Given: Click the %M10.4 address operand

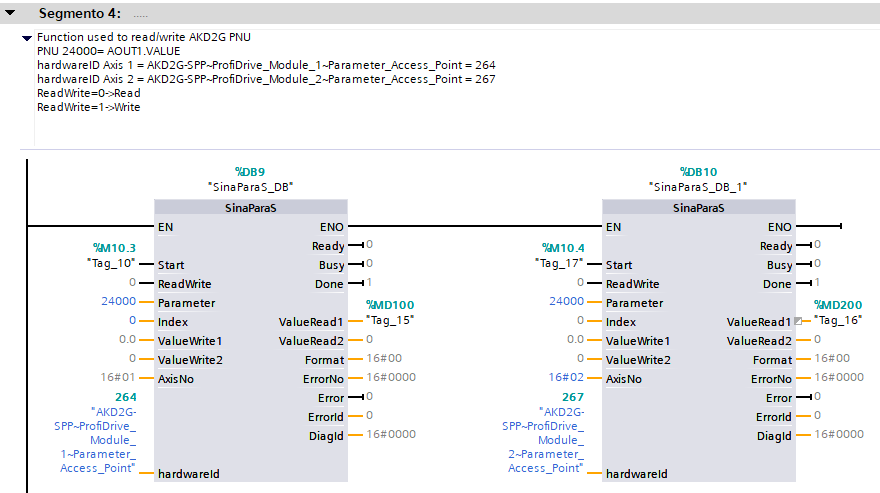Looking at the screenshot, I should tap(563, 248).
